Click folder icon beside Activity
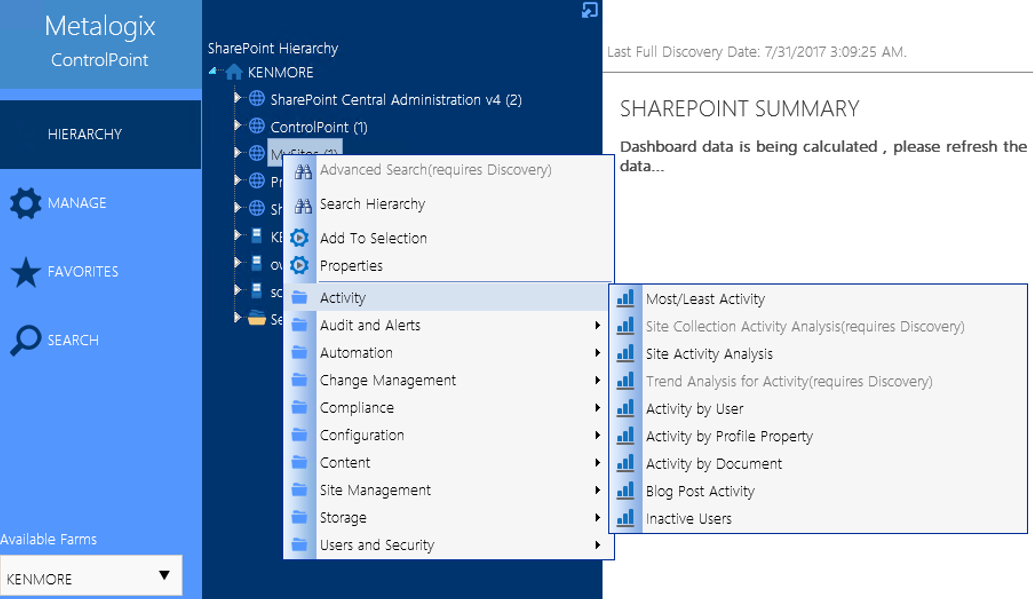Screen dimensions: 1033x599 [300, 297]
